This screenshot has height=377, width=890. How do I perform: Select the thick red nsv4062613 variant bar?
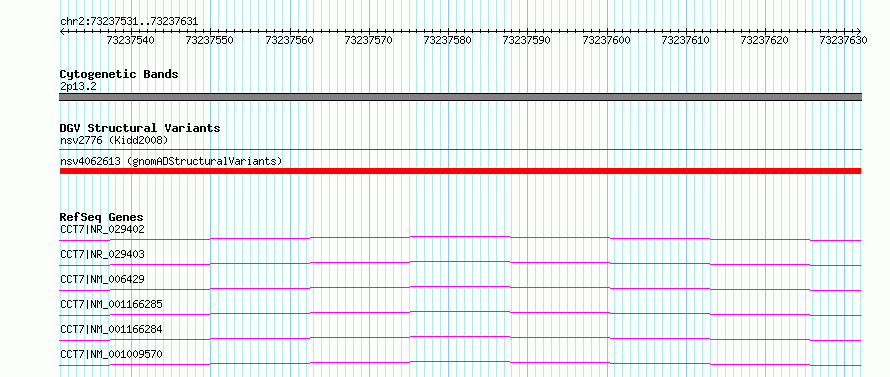pos(460,171)
